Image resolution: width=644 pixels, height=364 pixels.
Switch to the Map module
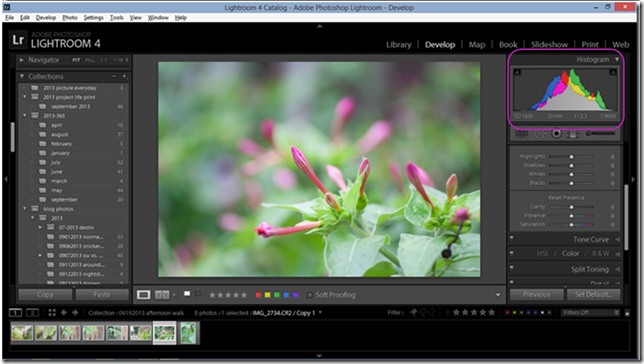pos(477,45)
